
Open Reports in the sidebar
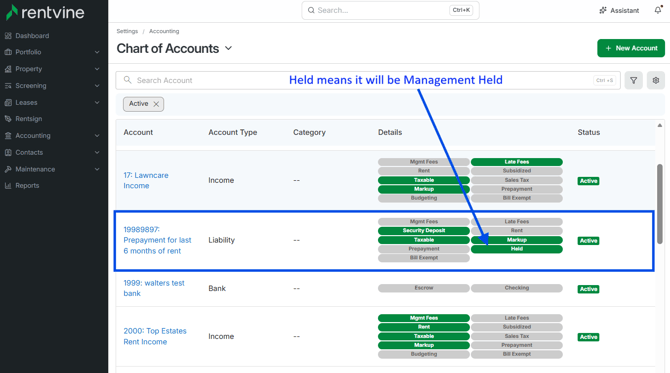pos(27,185)
